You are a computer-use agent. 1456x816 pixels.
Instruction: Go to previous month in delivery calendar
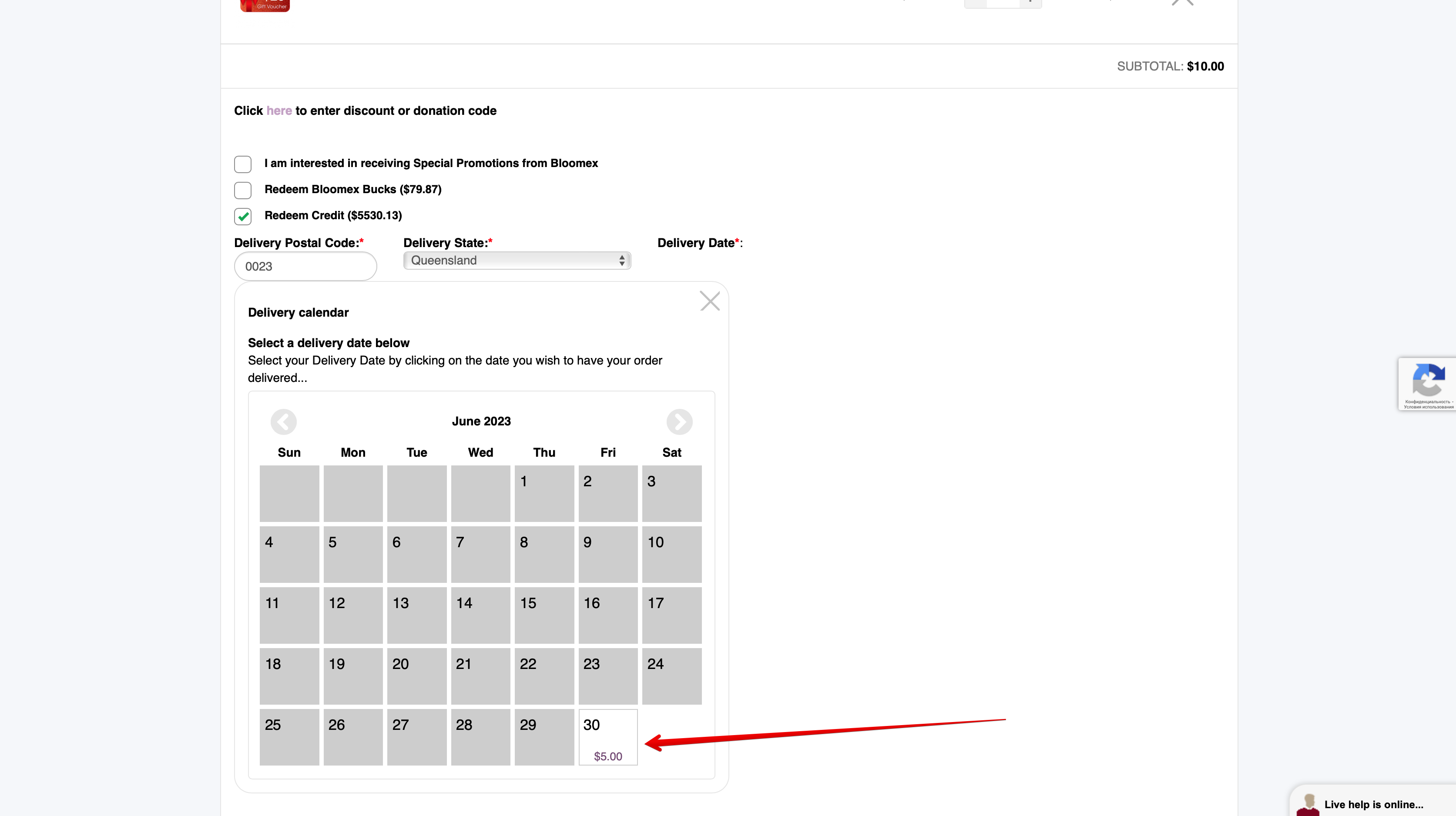pyautogui.click(x=283, y=421)
